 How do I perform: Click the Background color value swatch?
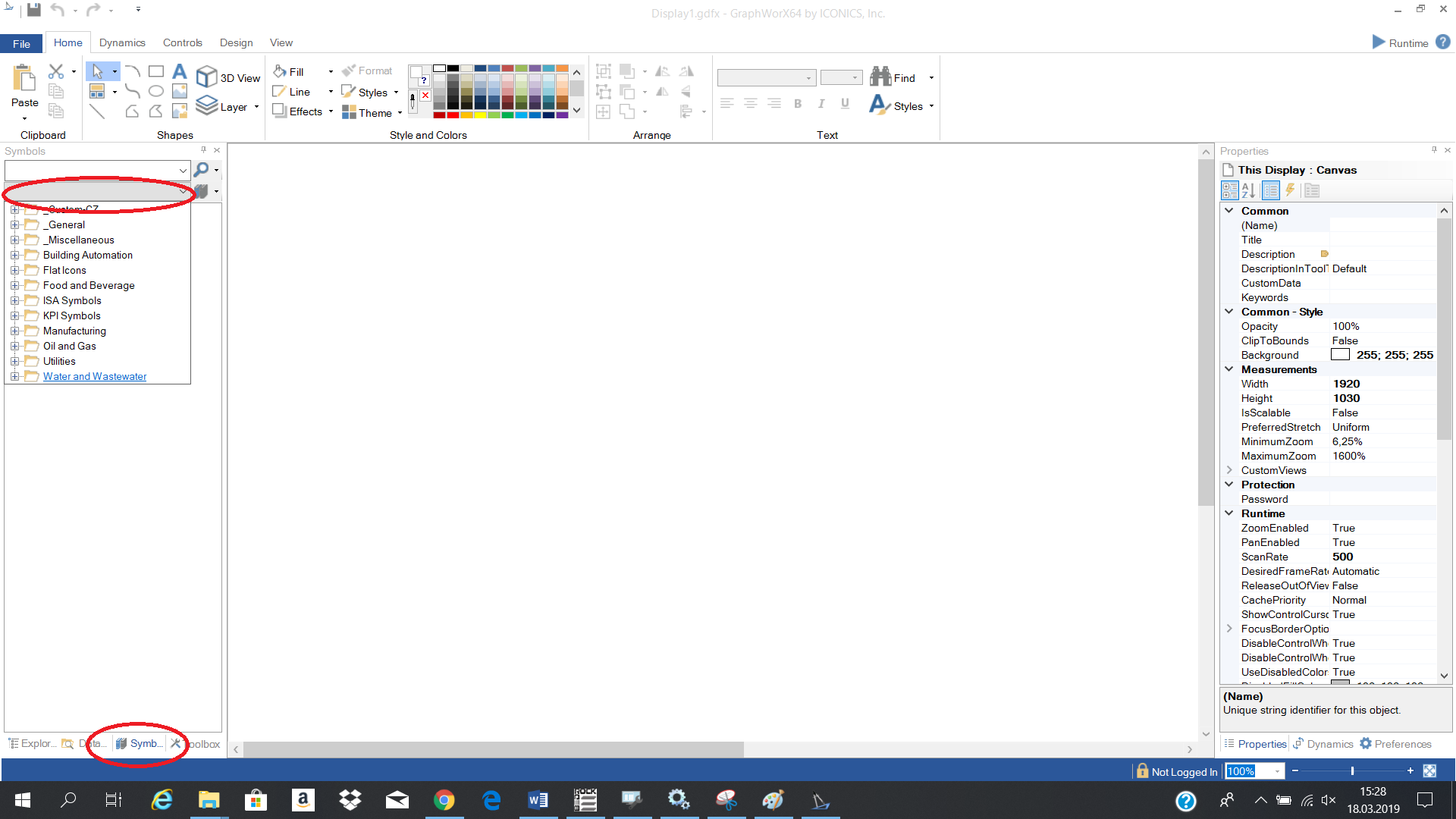click(1340, 355)
